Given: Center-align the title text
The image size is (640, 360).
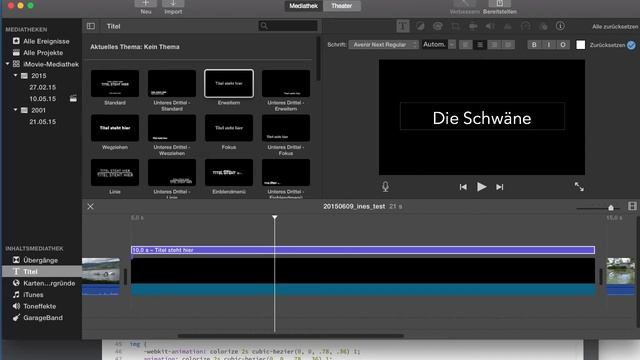Looking at the screenshot, I should 480,44.
